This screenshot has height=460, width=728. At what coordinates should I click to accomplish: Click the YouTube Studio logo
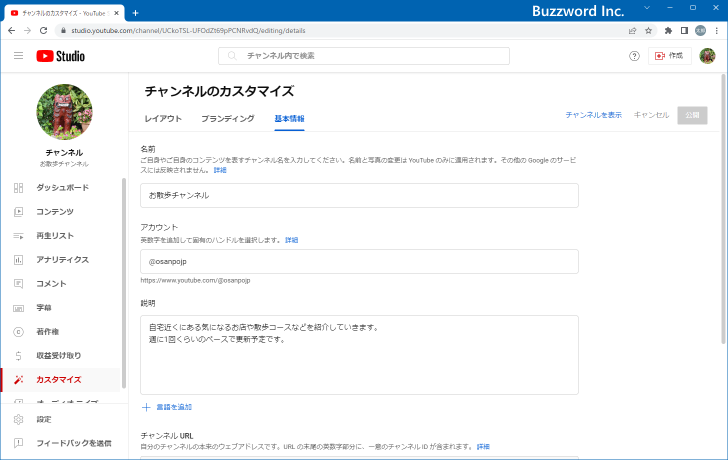click(x=61, y=56)
